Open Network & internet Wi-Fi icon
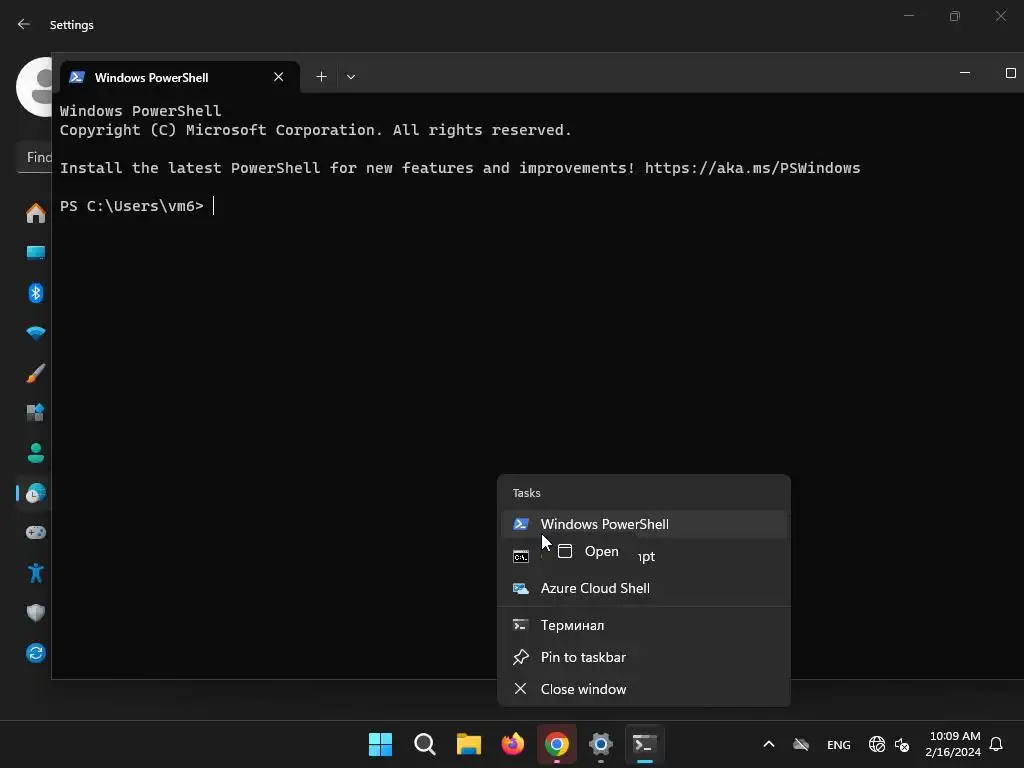The width and height of the screenshot is (1024, 768). (x=35, y=333)
